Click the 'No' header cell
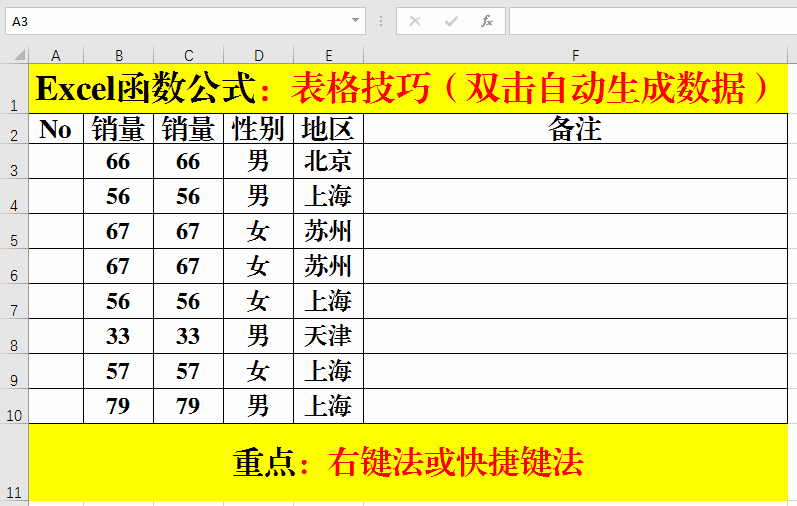The image size is (797, 506). 56,129
